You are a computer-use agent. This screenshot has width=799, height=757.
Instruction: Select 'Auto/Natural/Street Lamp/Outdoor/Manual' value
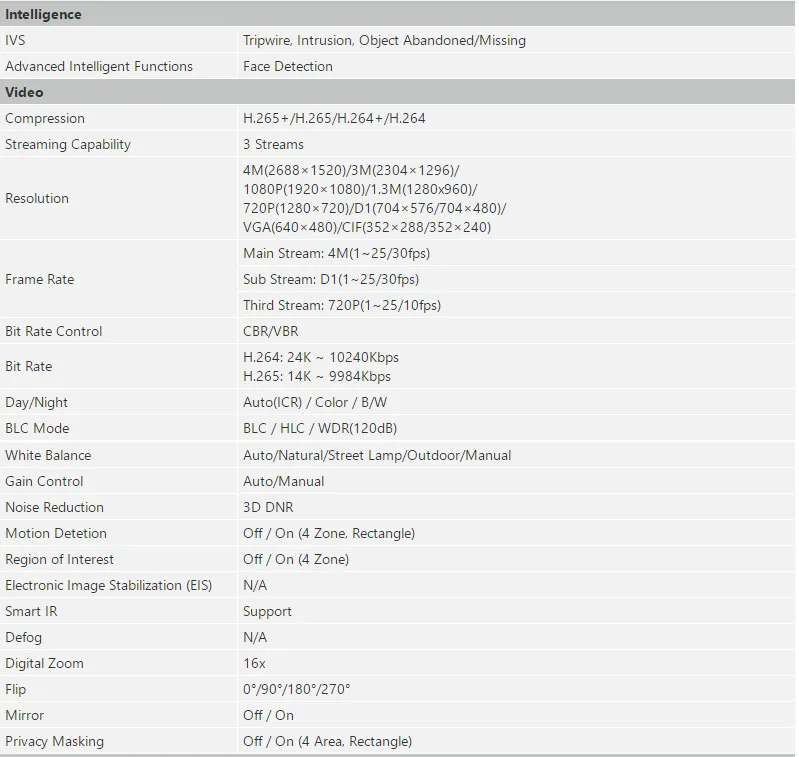point(377,455)
